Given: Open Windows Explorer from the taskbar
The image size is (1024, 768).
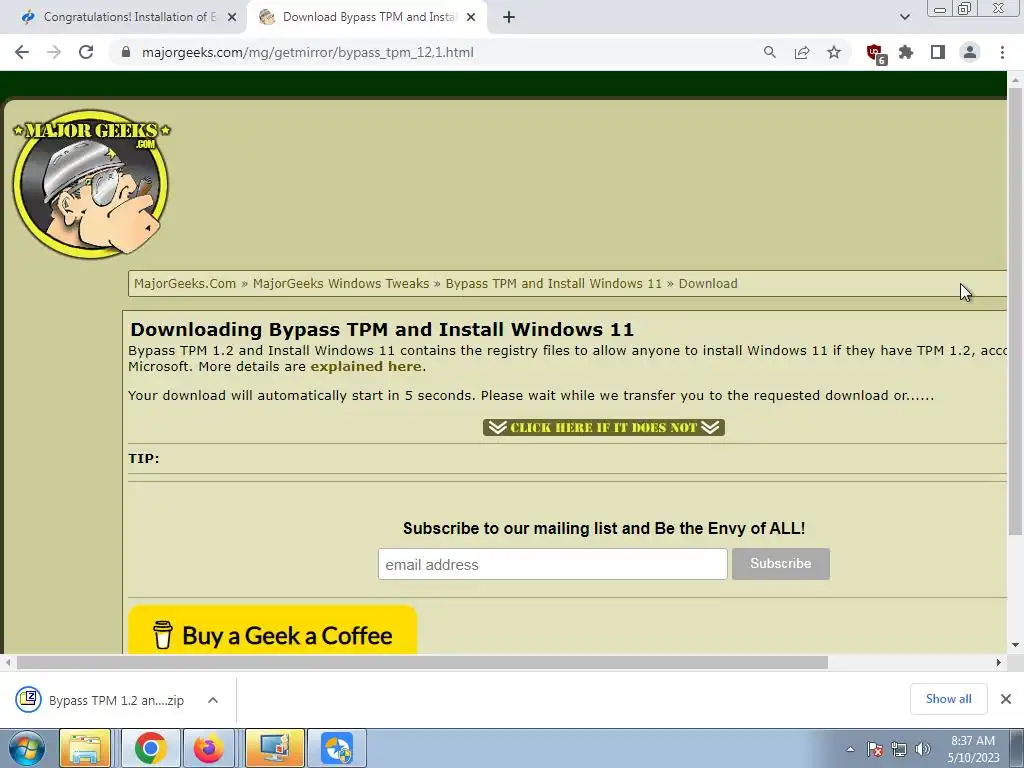Looking at the screenshot, I should pos(85,748).
